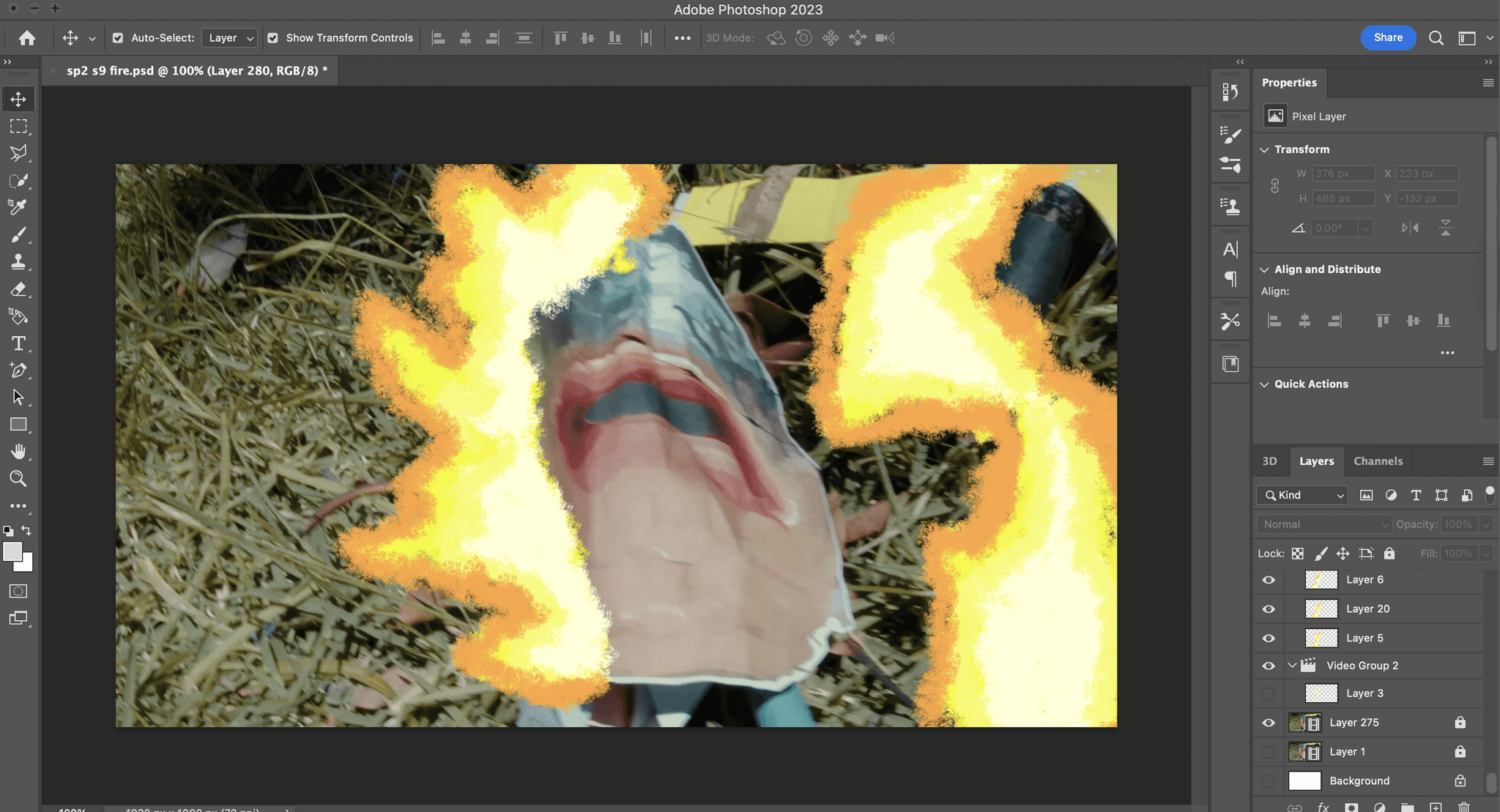
Task: Switch to the Channels tab
Action: click(1378, 461)
